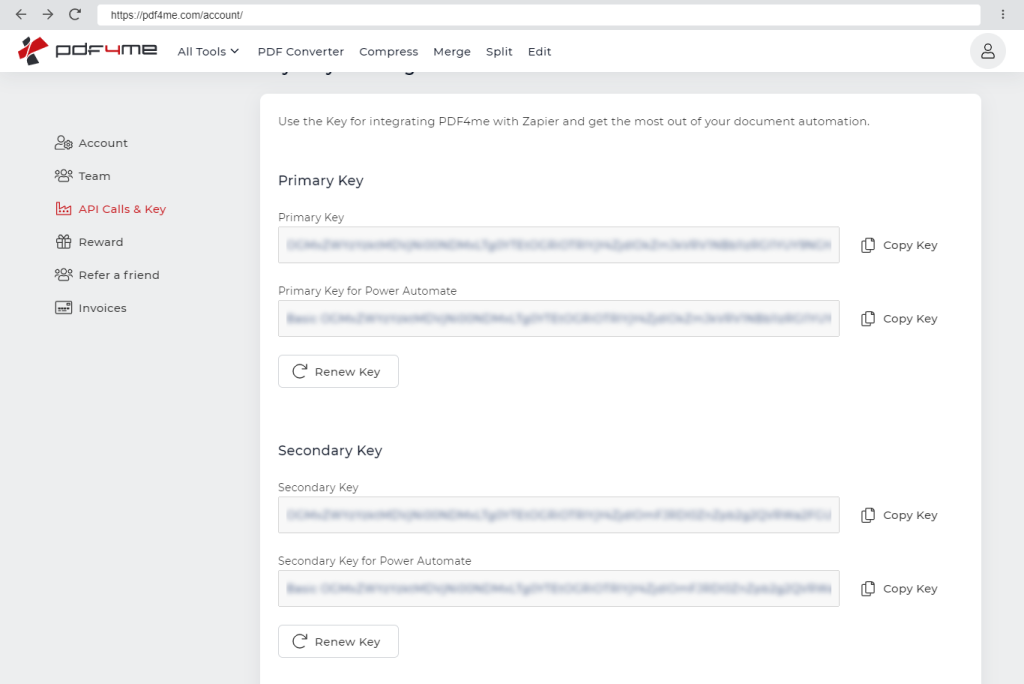The height and width of the screenshot is (684, 1024).
Task: Open the browser three-dot menu
Action: tap(1002, 15)
